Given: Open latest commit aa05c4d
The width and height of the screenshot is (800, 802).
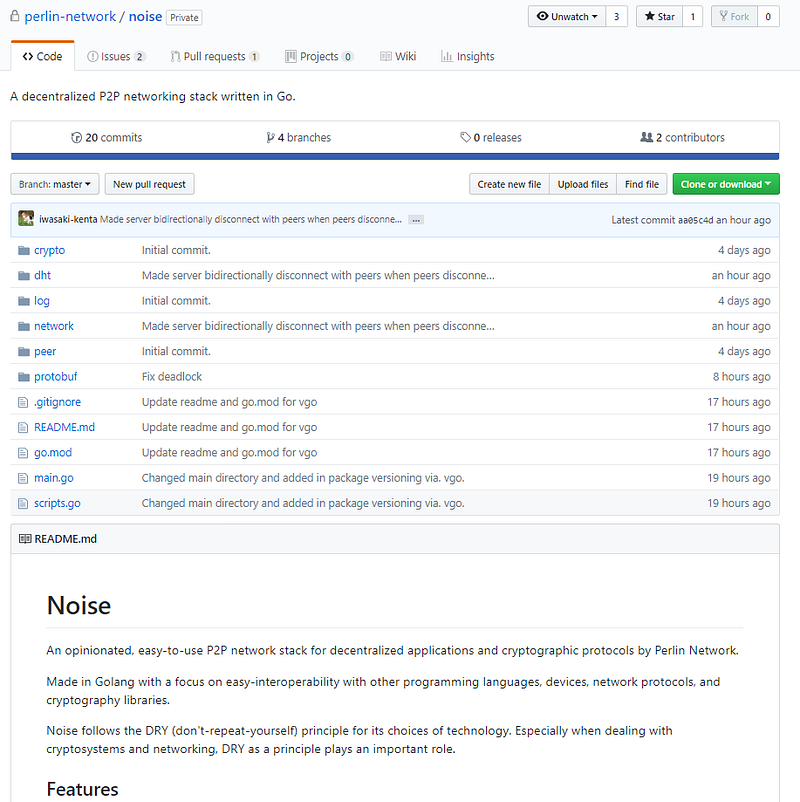Looking at the screenshot, I should [696, 220].
